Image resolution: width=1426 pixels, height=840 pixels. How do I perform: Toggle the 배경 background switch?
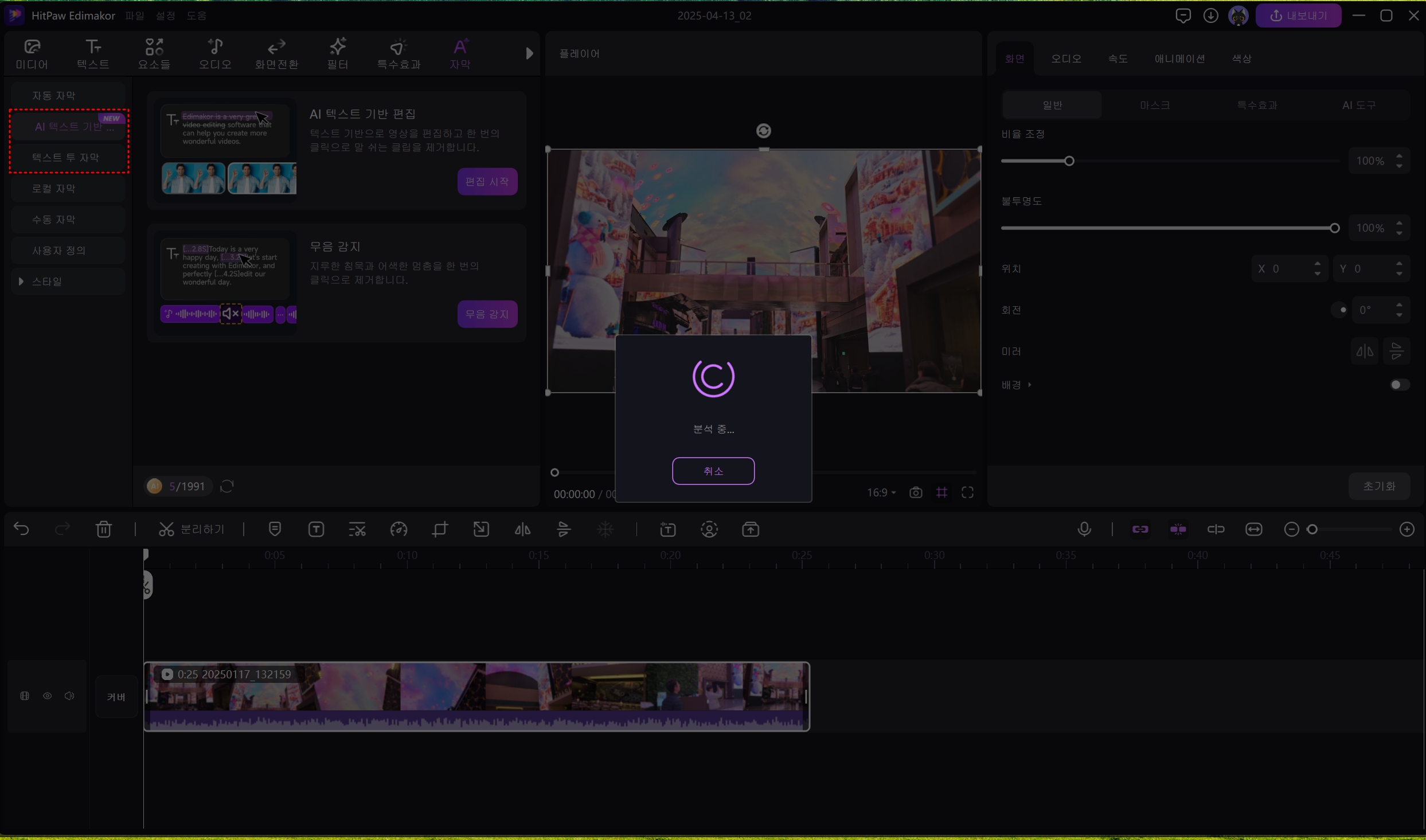coord(1398,385)
